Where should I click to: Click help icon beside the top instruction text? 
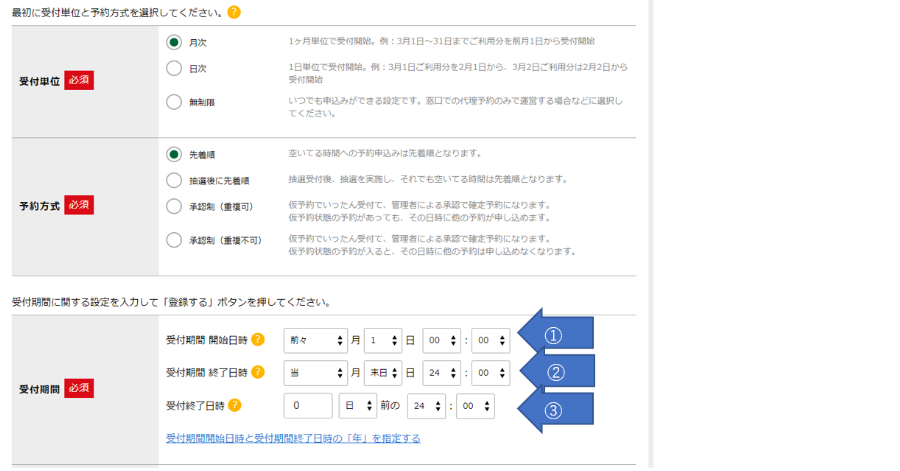point(234,13)
